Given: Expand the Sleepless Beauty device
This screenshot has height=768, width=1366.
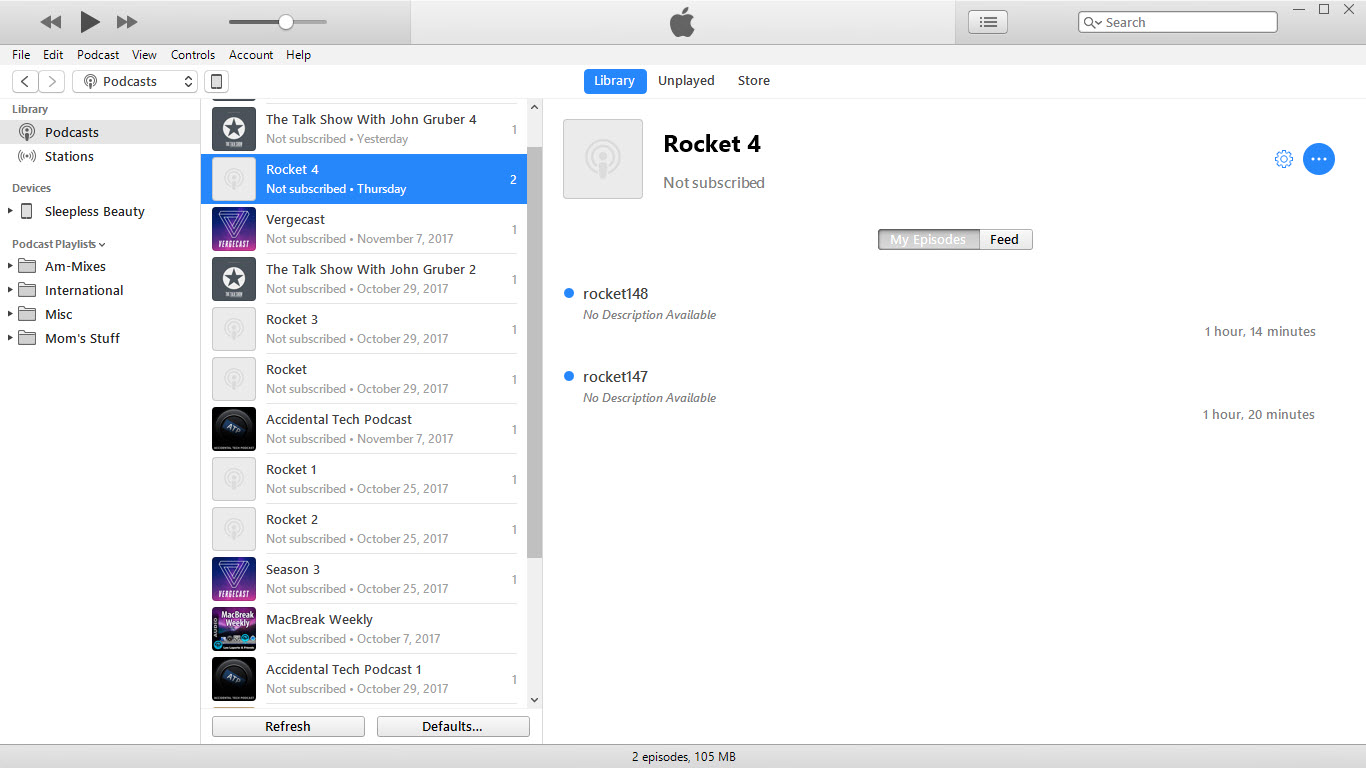Looking at the screenshot, I should pos(11,211).
